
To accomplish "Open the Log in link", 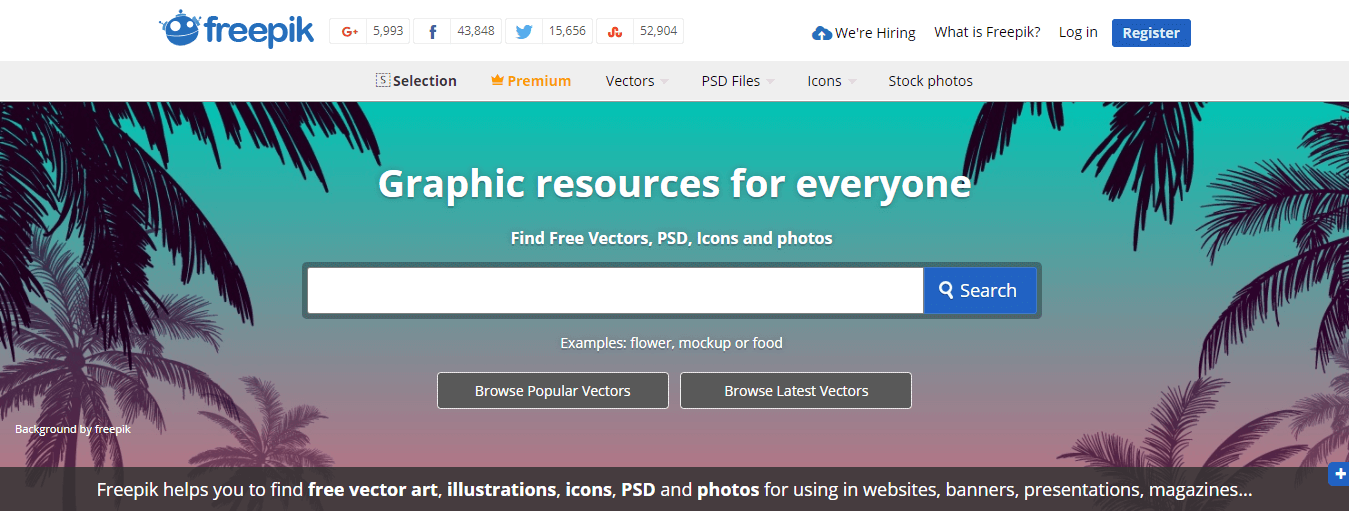I will pyautogui.click(x=1078, y=32).
